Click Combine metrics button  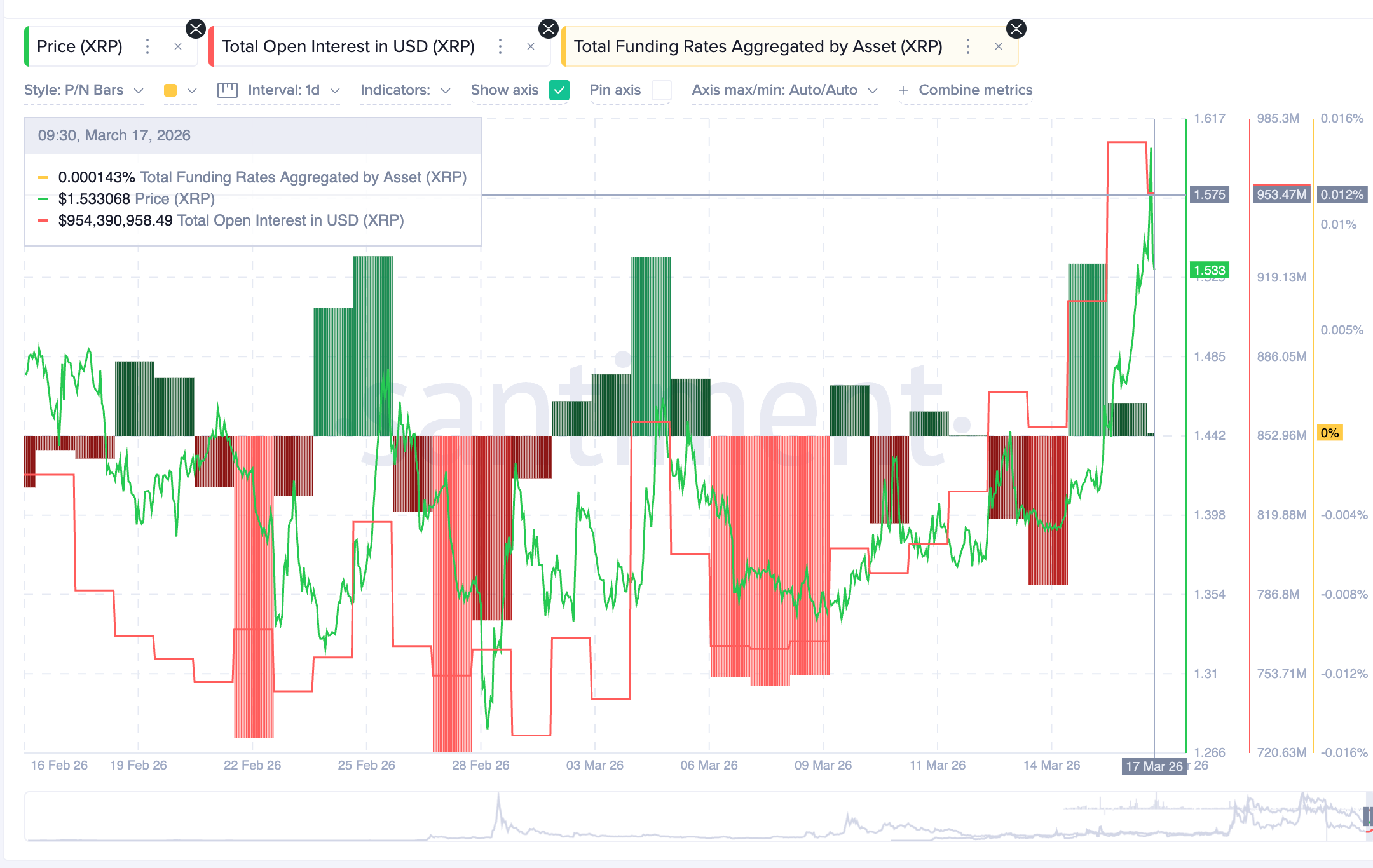tap(975, 90)
